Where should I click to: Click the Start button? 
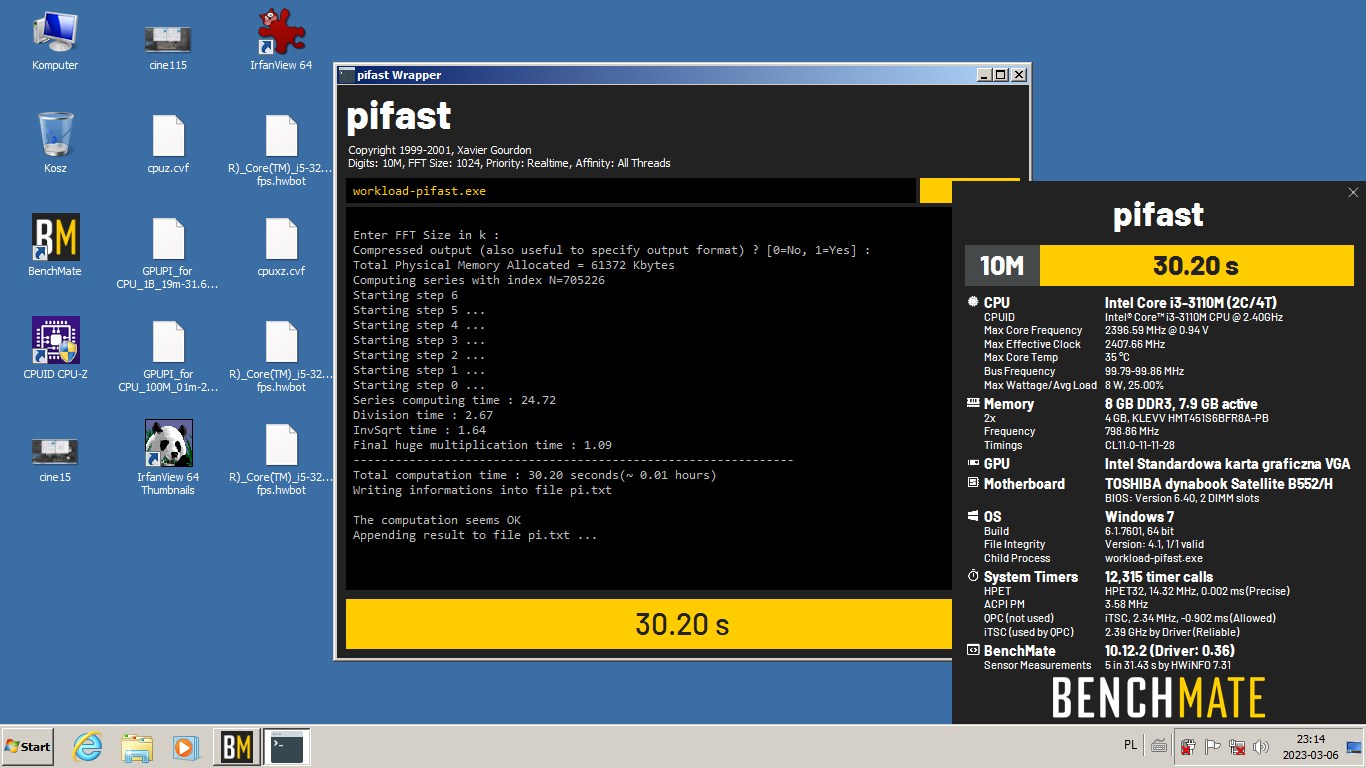pos(28,747)
